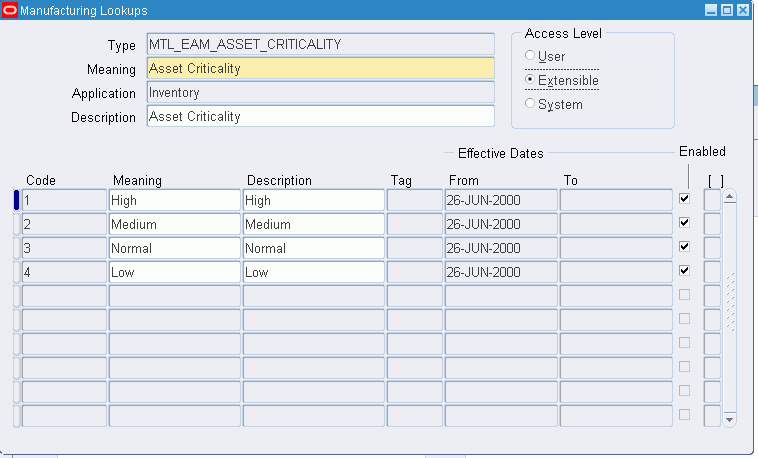The width and height of the screenshot is (758, 458).
Task: Click the To date cell in the High row
Action: tap(616, 200)
